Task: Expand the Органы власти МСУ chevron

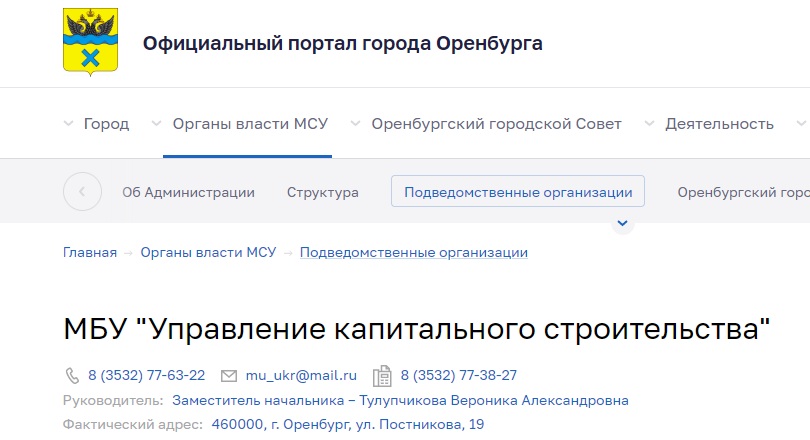Action: tap(156, 124)
